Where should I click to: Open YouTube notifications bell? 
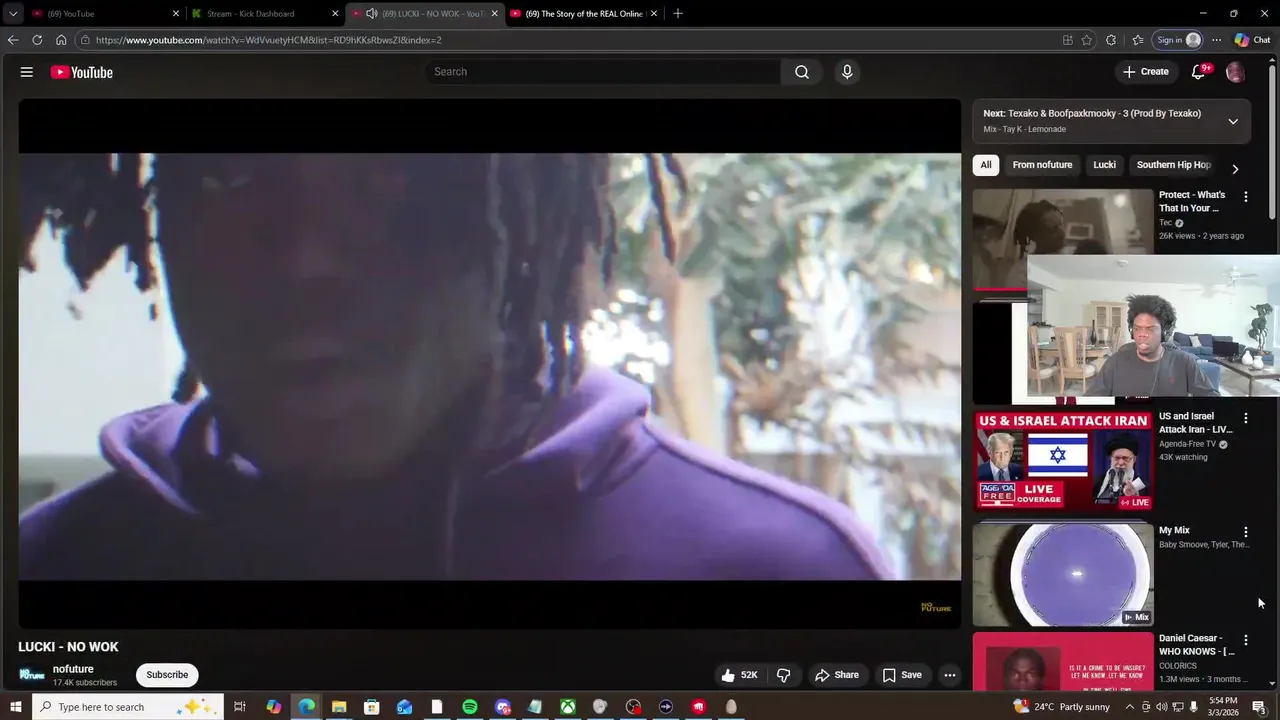[1199, 72]
